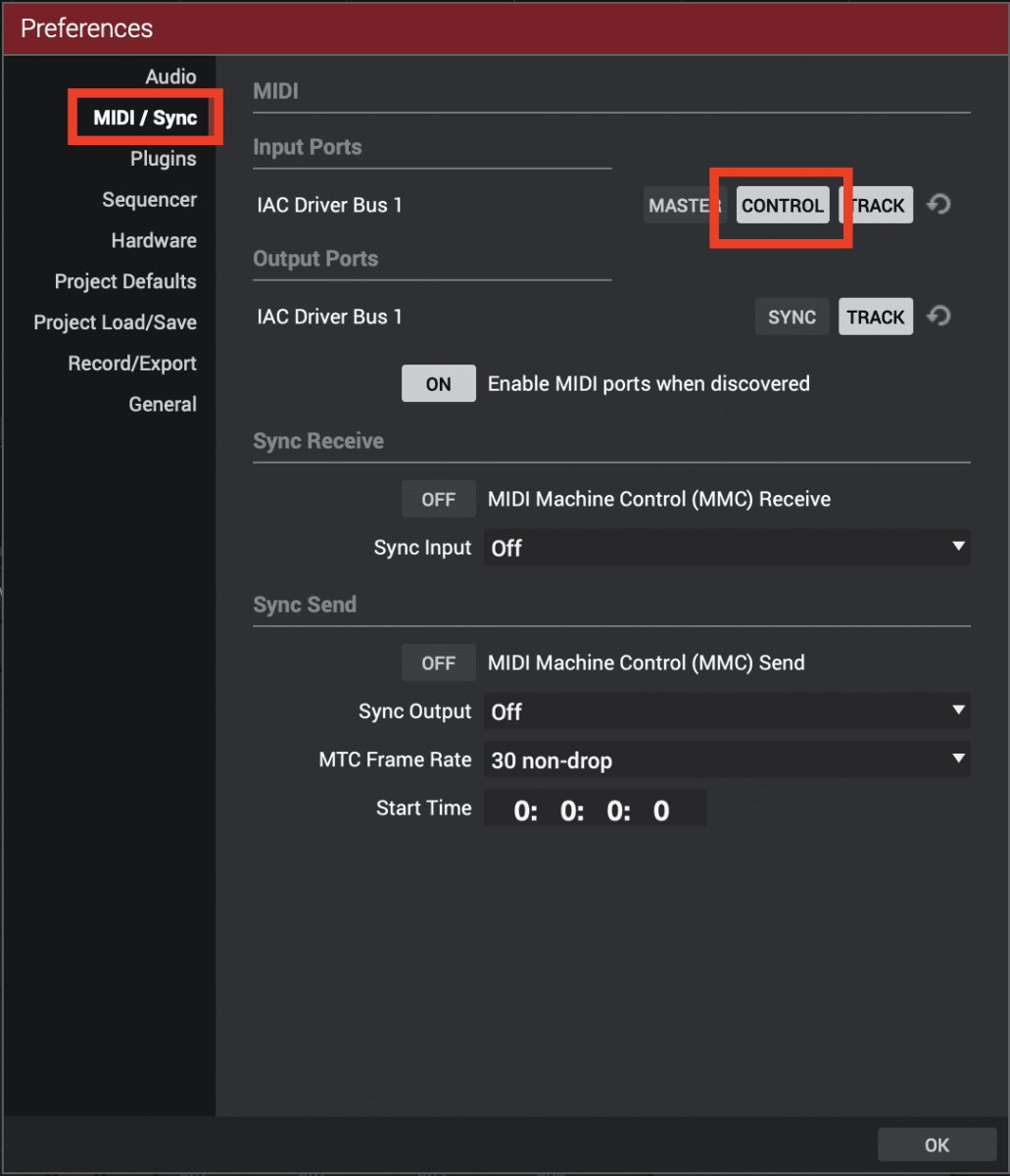Click the Start Time frames field
1010x1176 pixels.
coord(662,810)
